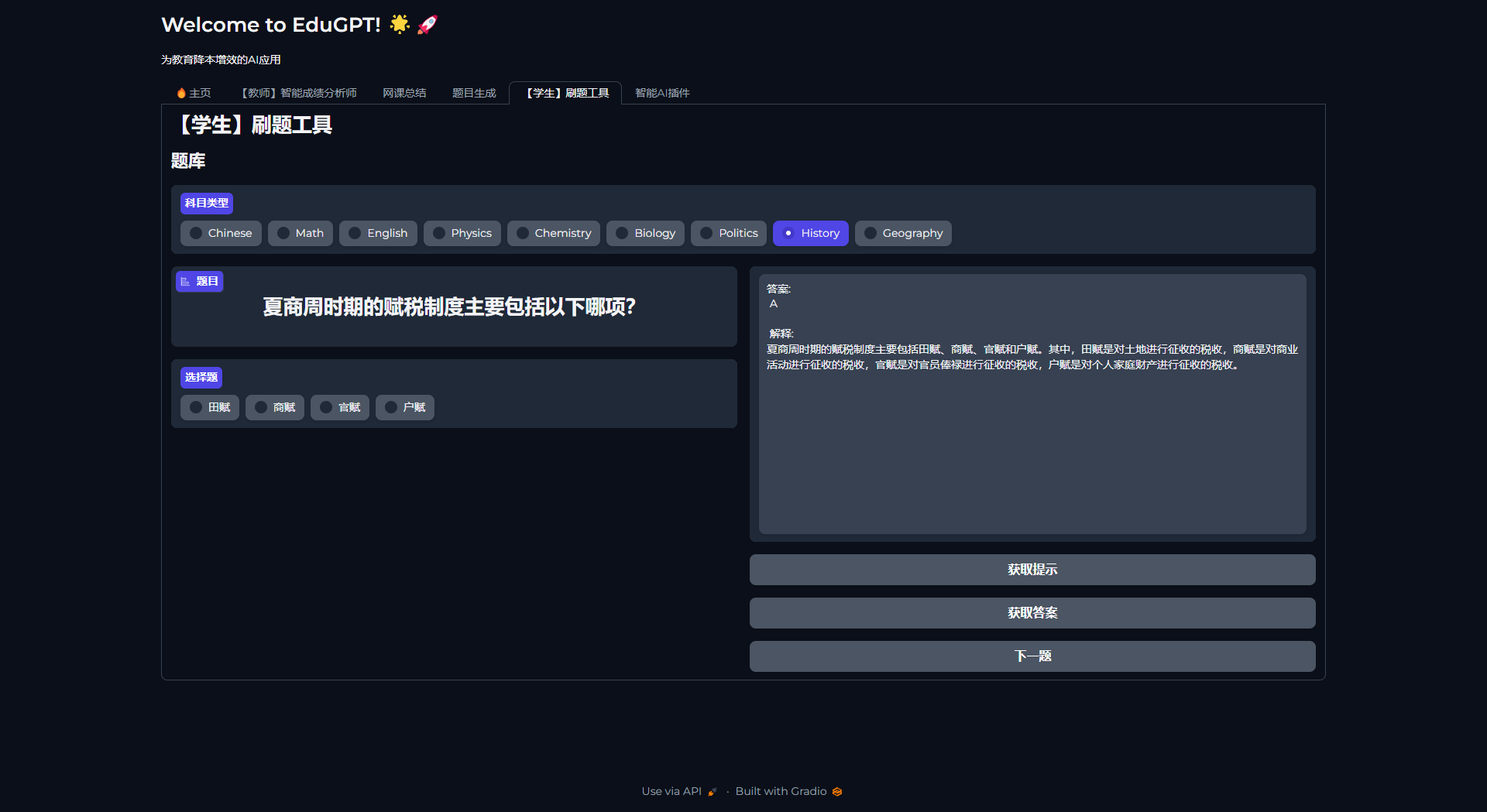Image resolution: width=1487 pixels, height=812 pixels.
Task: Select the Chinese subject option
Action: pyautogui.click(x=221, y=233)
